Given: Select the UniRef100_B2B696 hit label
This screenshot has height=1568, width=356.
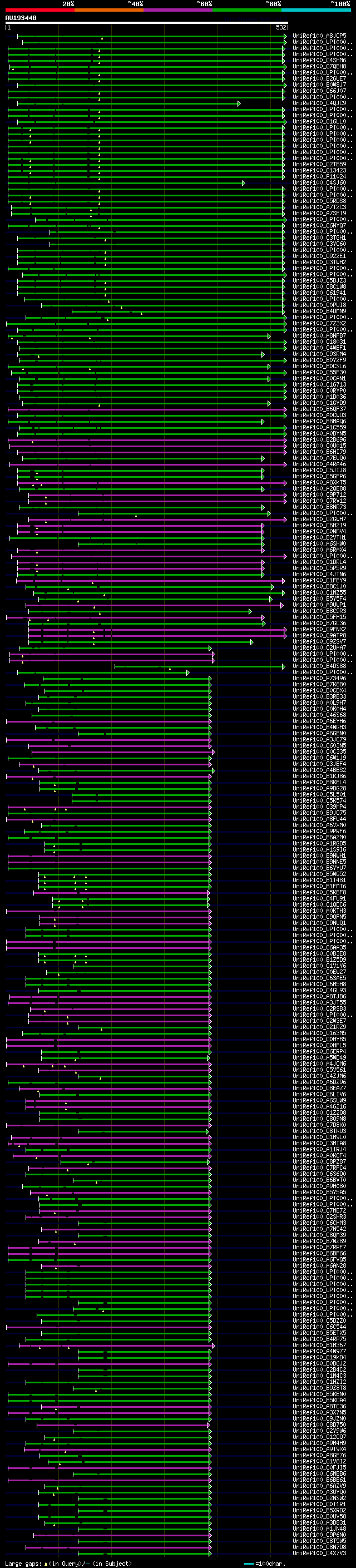Looking at the screenshot, I should 319,439.
